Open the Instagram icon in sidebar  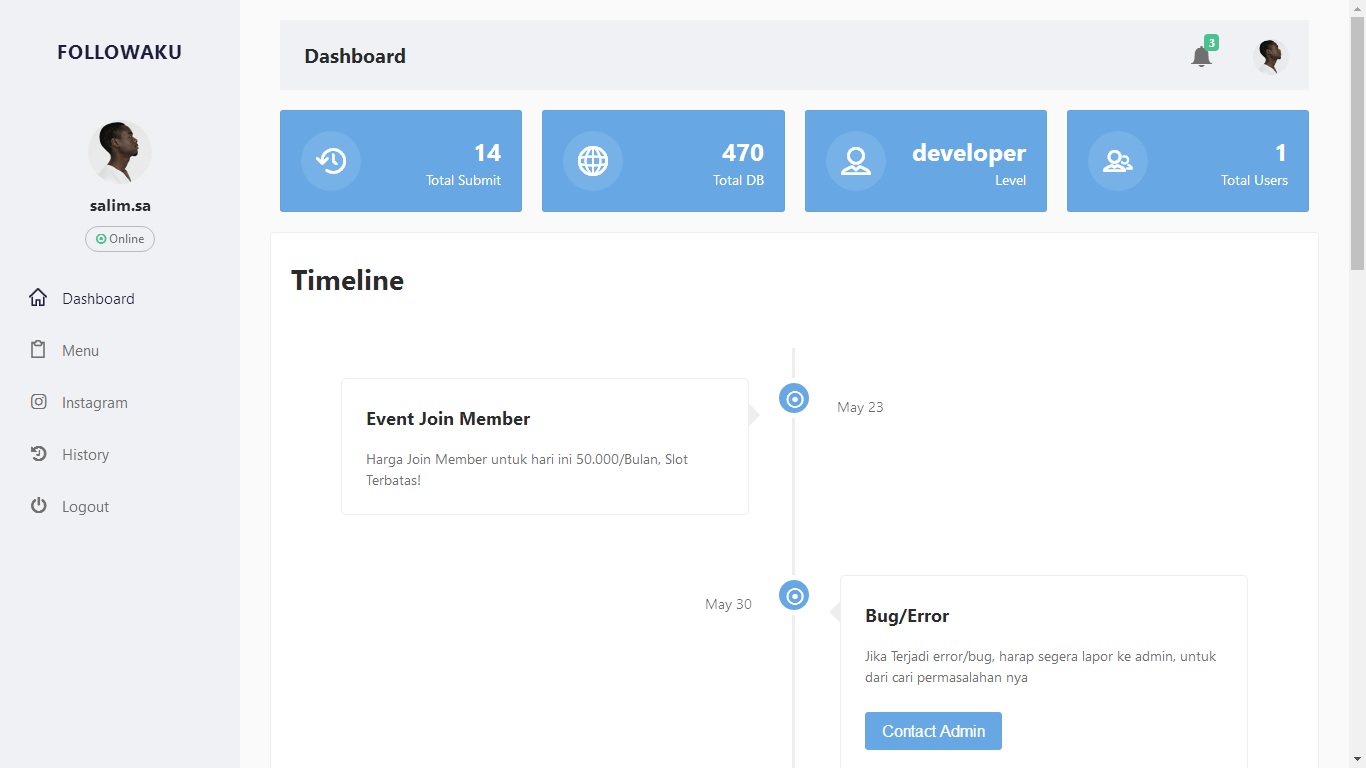[37, 402]
